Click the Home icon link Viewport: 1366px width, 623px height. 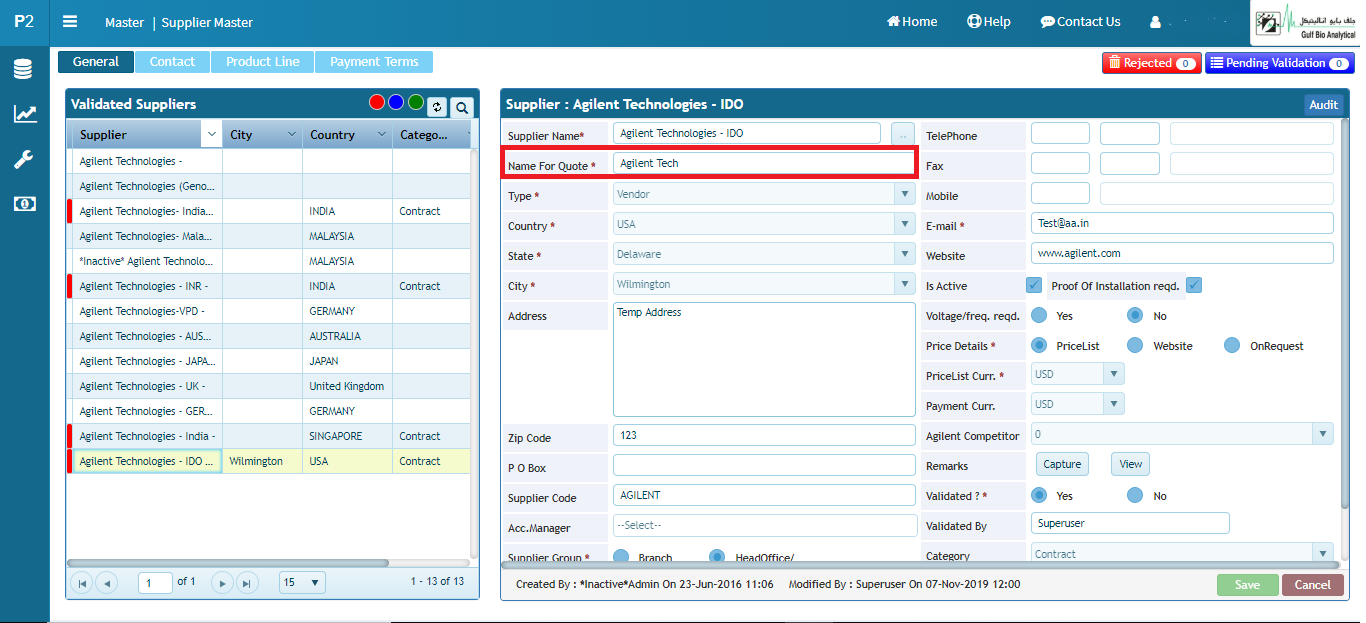[x=912, y=21]
